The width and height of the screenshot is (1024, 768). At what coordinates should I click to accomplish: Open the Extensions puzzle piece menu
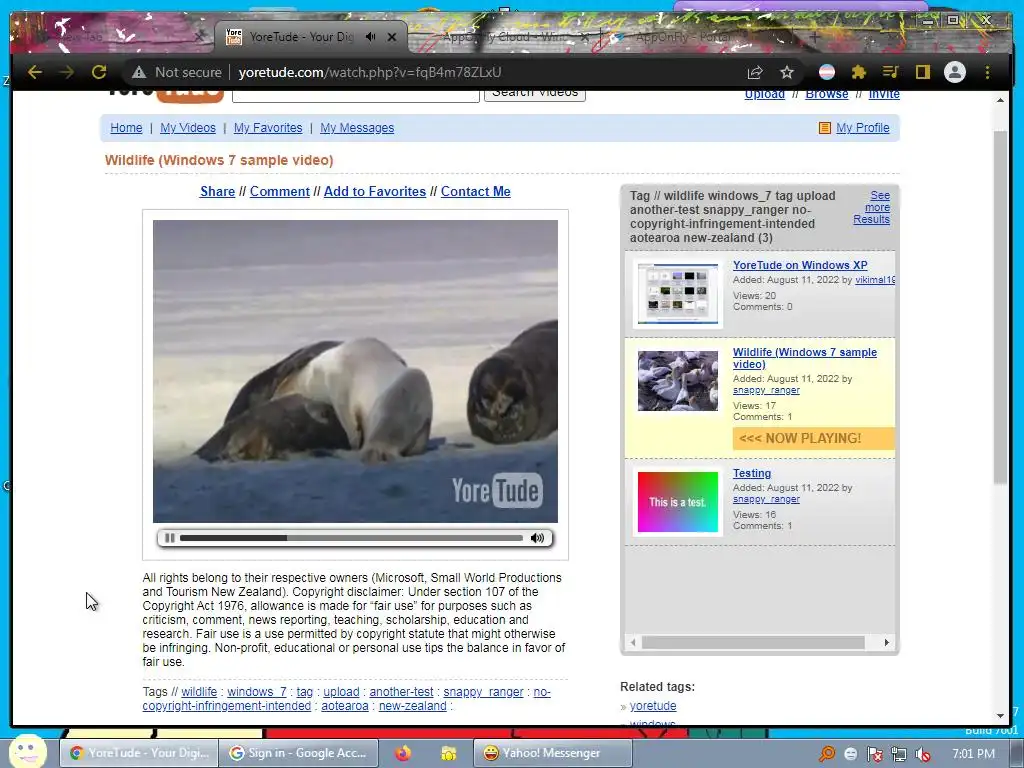tap(859, 72)
